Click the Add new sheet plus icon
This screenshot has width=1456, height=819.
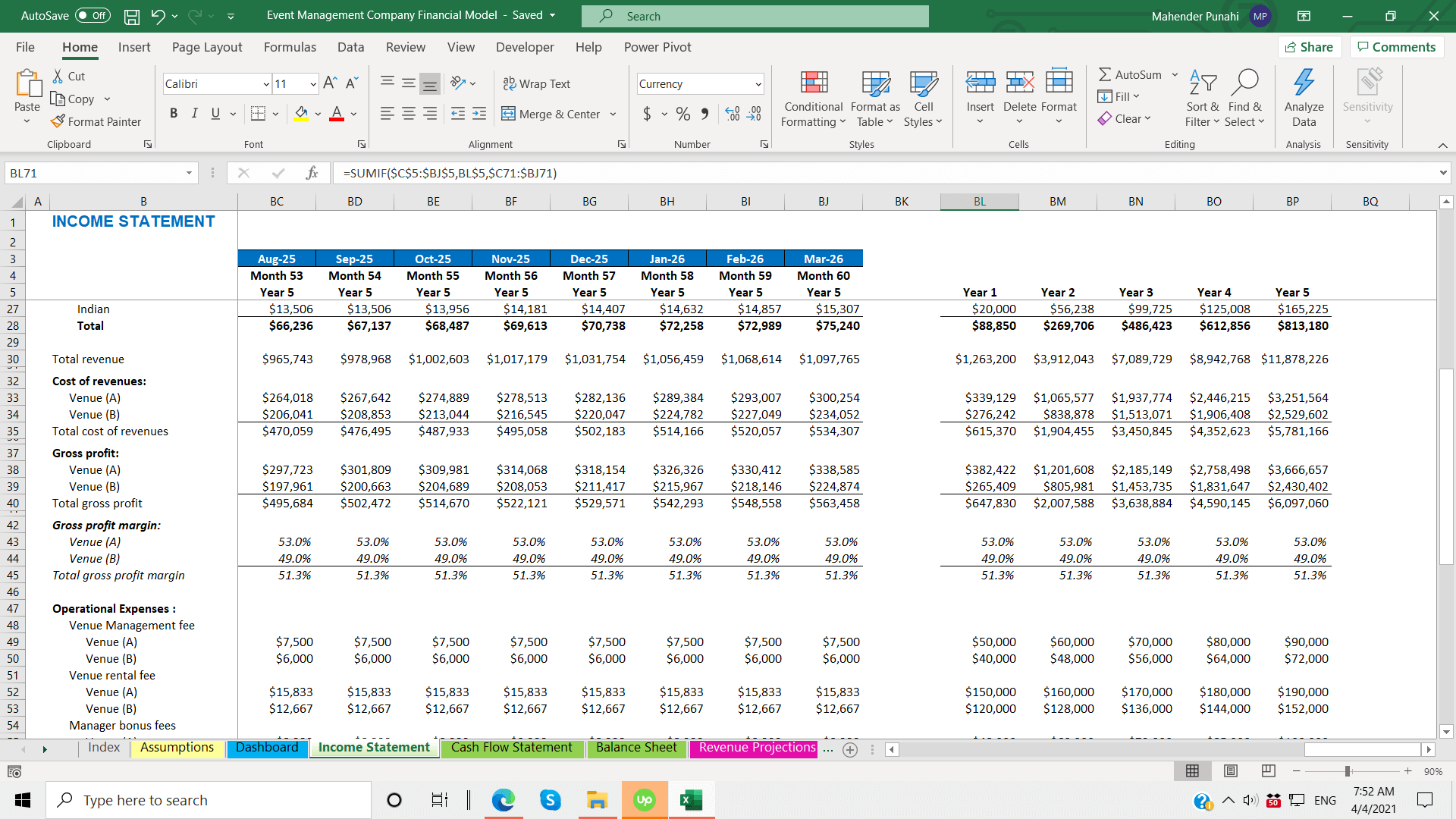point(850,749)
